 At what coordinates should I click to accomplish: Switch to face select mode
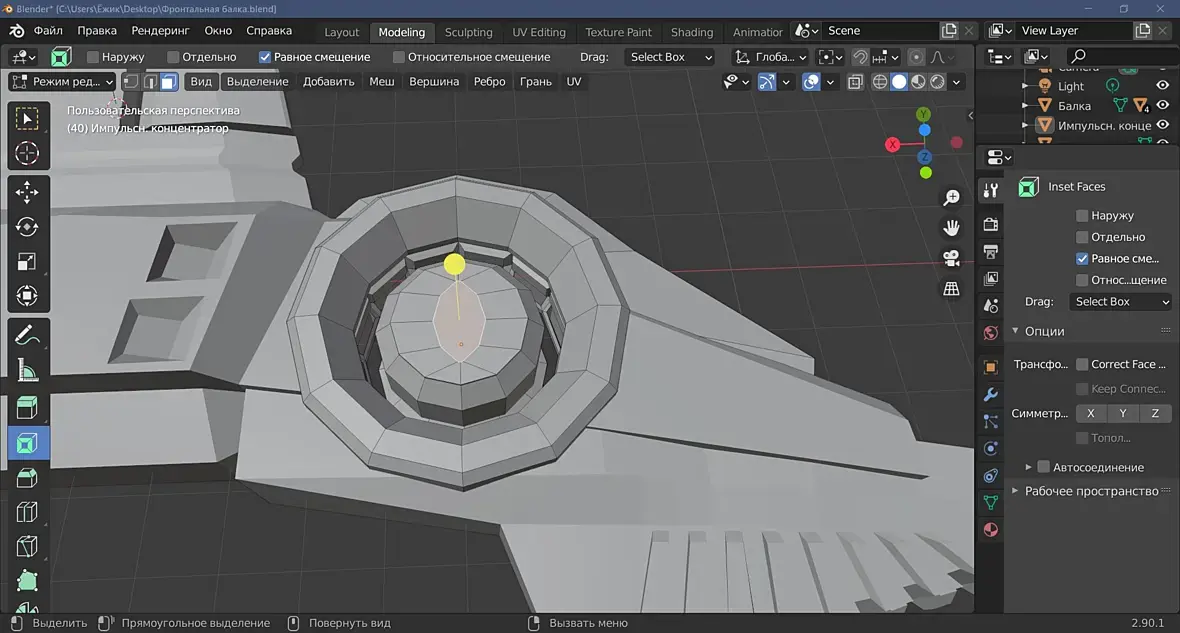click(169, 82)
